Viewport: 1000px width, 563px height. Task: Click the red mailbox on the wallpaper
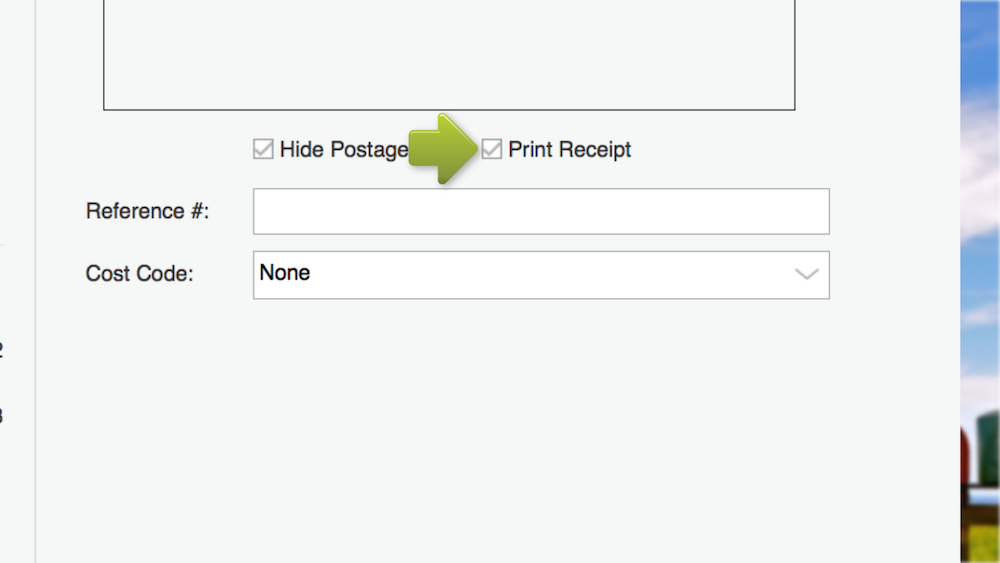click(968, 450)
